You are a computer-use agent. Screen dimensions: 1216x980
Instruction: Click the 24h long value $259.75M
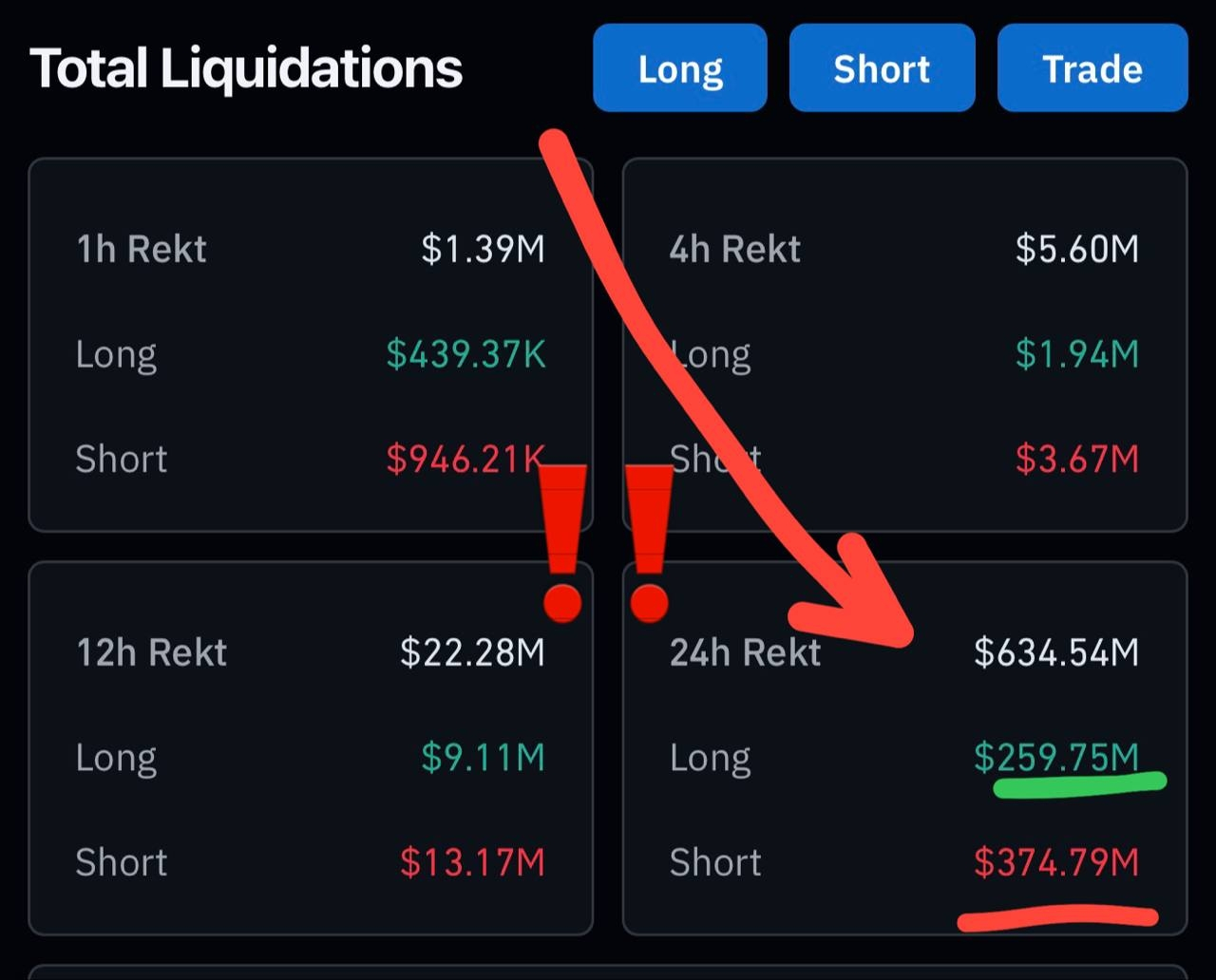[x=1056, y=758]
